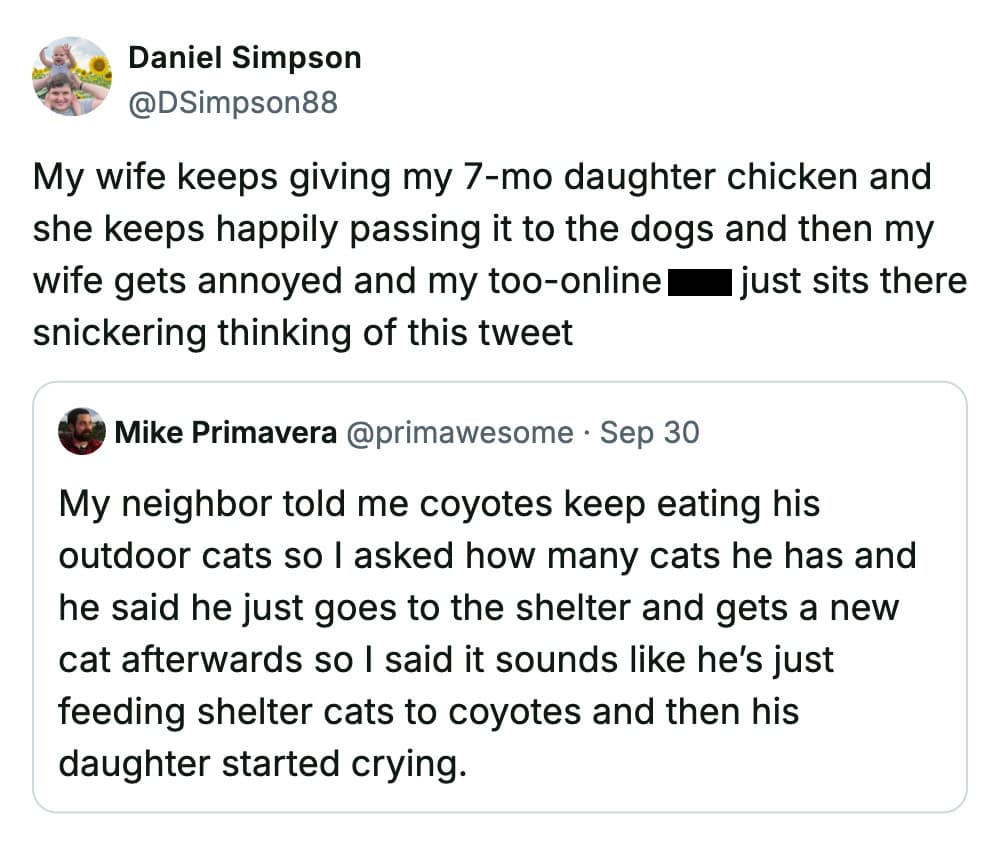Open the @DSimpson88 handle
This screenshot has height=846, width=1000.
(x=233, y=102)
